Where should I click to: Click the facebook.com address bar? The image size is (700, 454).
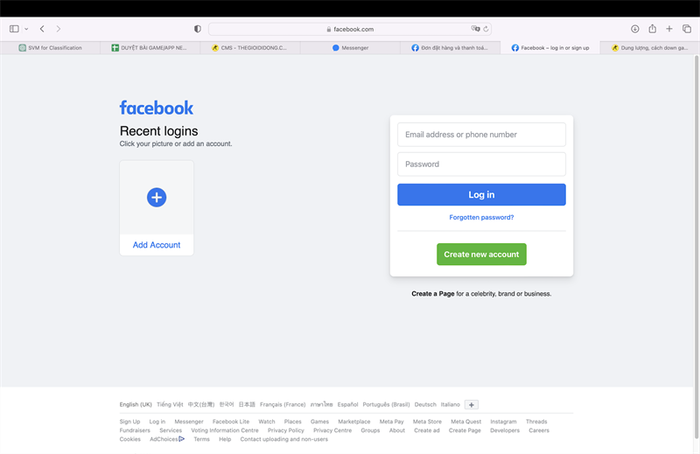click(350, 29)
